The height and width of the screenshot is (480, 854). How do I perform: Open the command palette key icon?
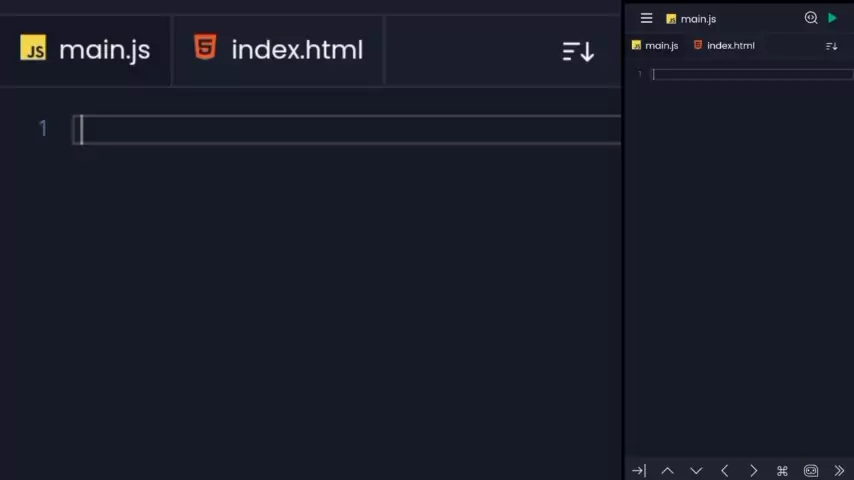(782, 471)
